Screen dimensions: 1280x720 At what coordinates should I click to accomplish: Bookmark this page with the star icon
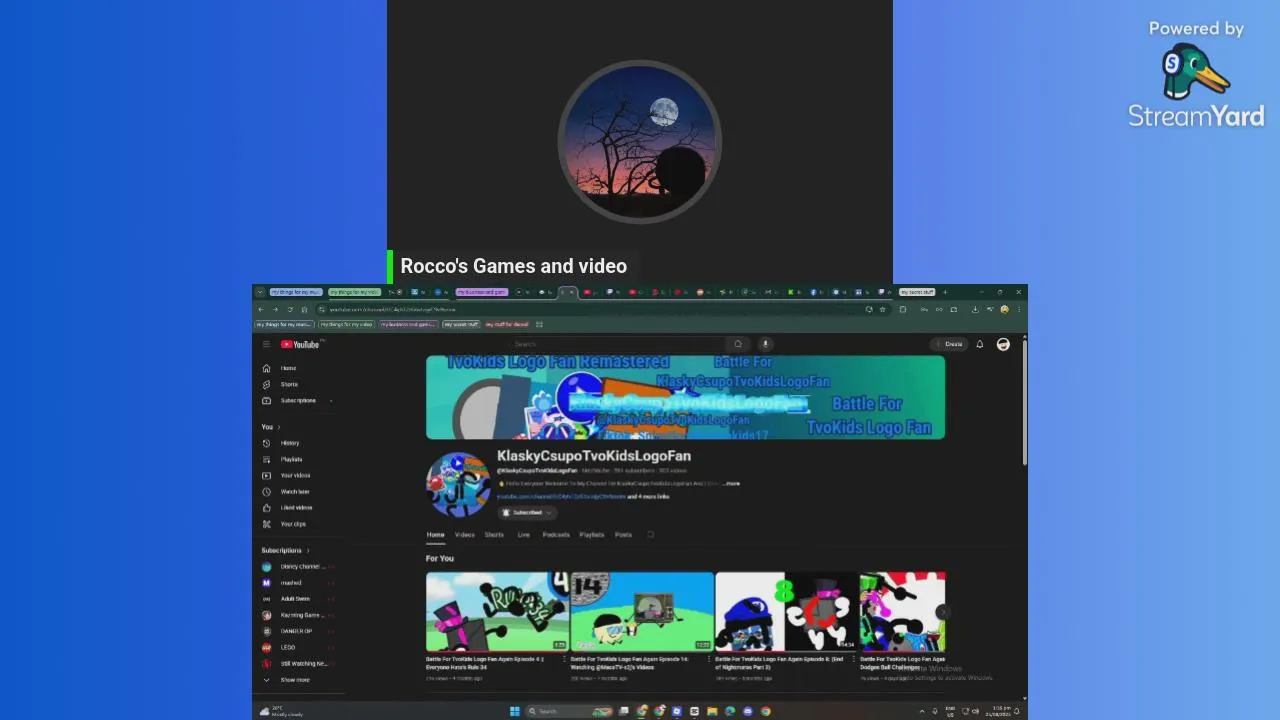(882, 309)
